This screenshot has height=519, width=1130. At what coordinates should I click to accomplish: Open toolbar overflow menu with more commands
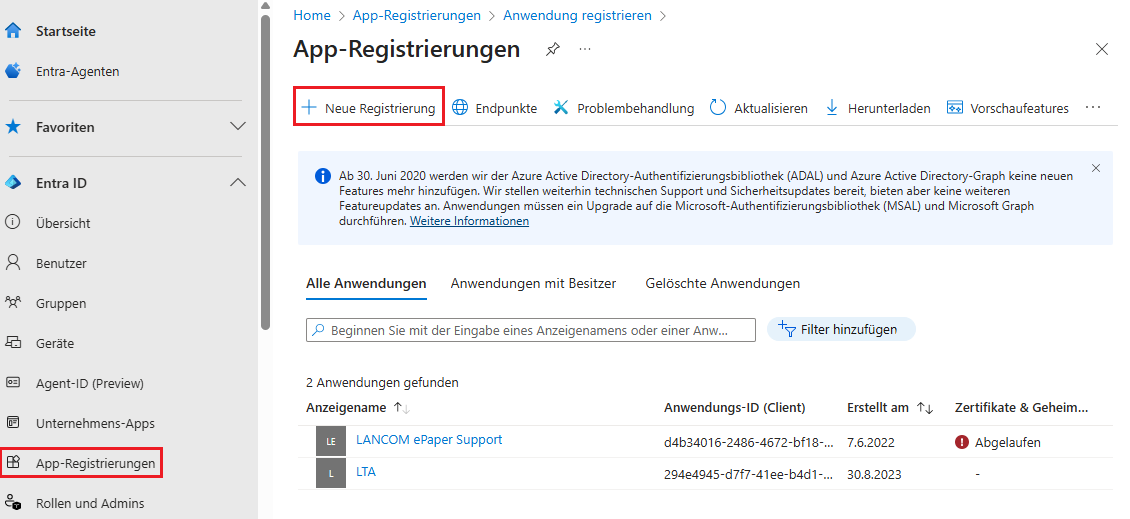pyautogui.click(x=1093, y=108)
